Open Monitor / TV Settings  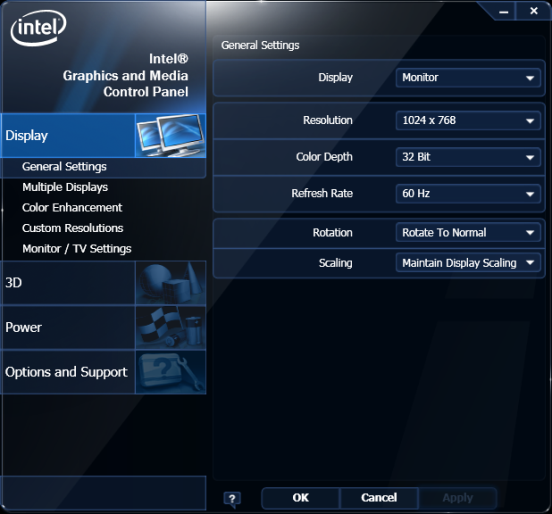(77, 249)
